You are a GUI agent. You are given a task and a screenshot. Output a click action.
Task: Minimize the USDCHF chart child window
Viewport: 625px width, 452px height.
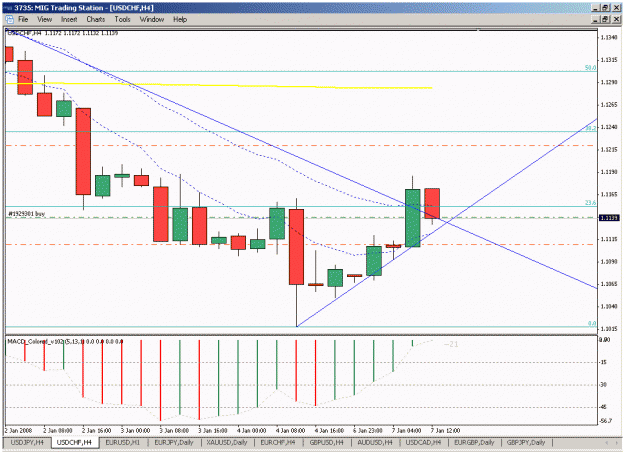point(596,19)
